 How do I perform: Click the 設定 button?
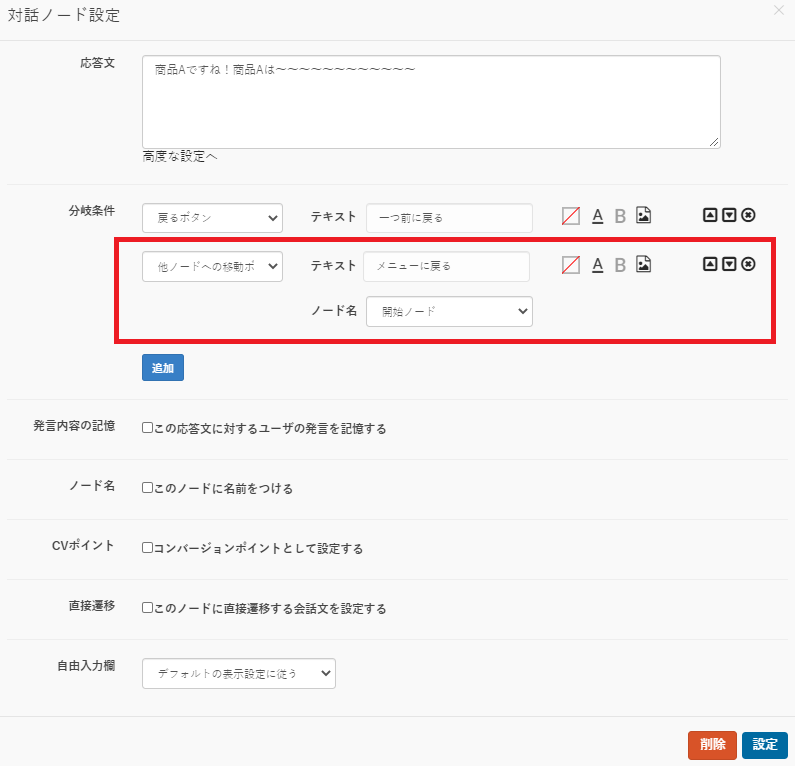point(765,744)
